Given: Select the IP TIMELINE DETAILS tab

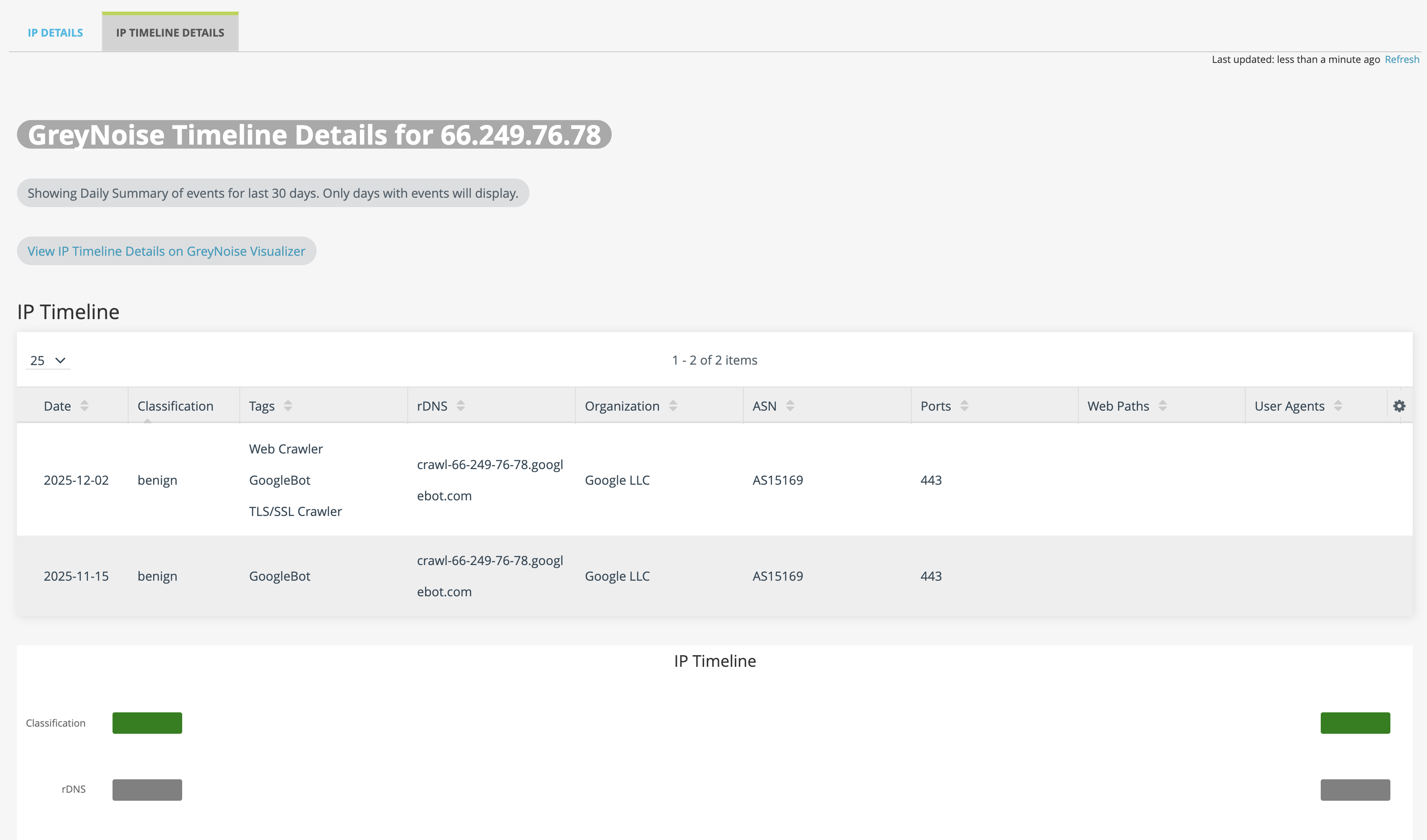Looking at the screenshot, I should point(170,33).
